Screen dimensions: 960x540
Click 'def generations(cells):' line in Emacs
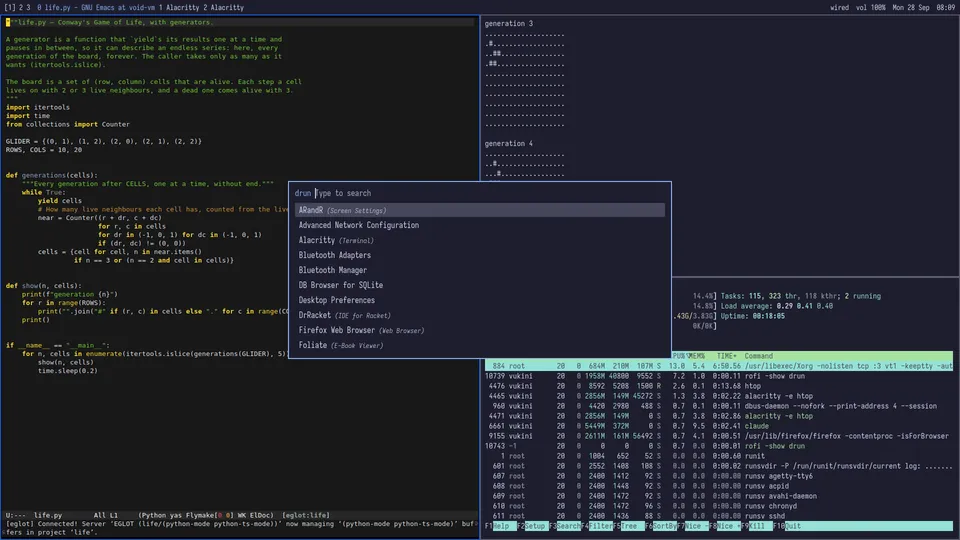(51, 175)
